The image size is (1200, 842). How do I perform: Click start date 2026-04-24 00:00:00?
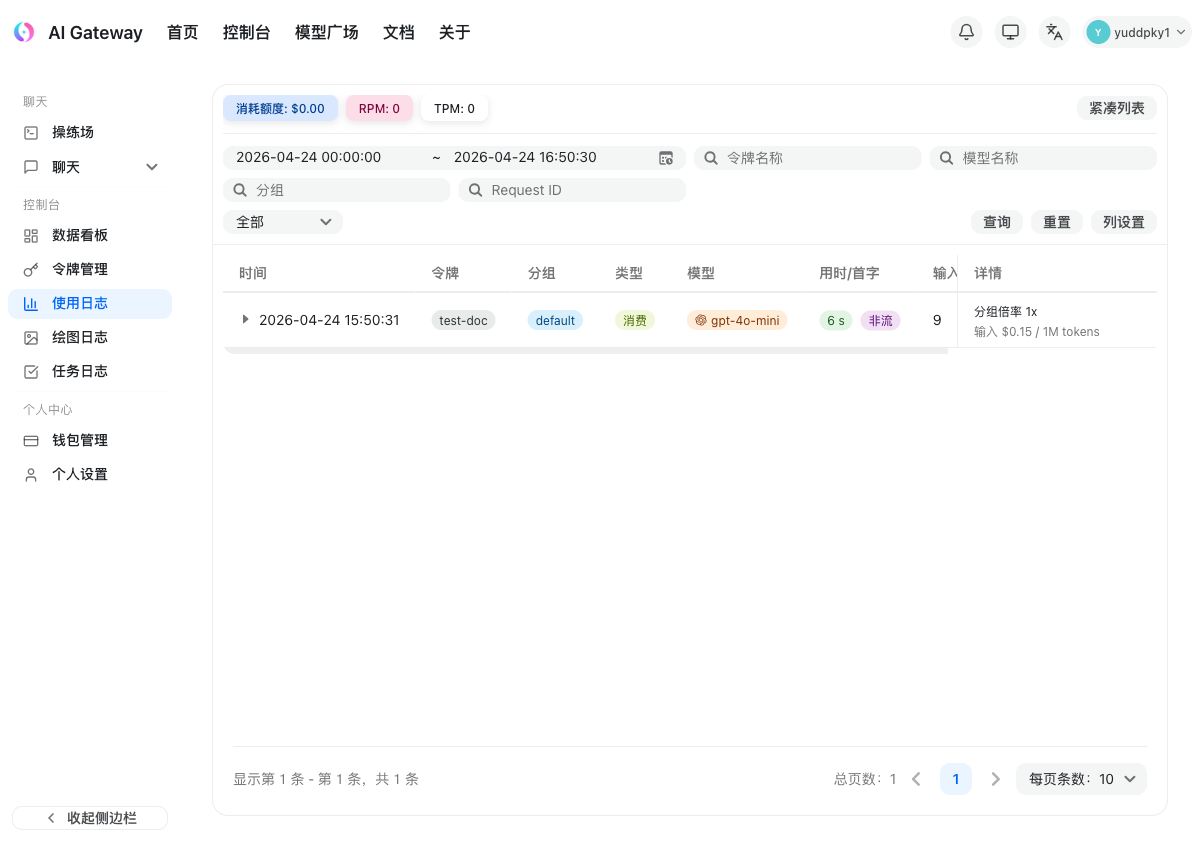pos(308,157)
